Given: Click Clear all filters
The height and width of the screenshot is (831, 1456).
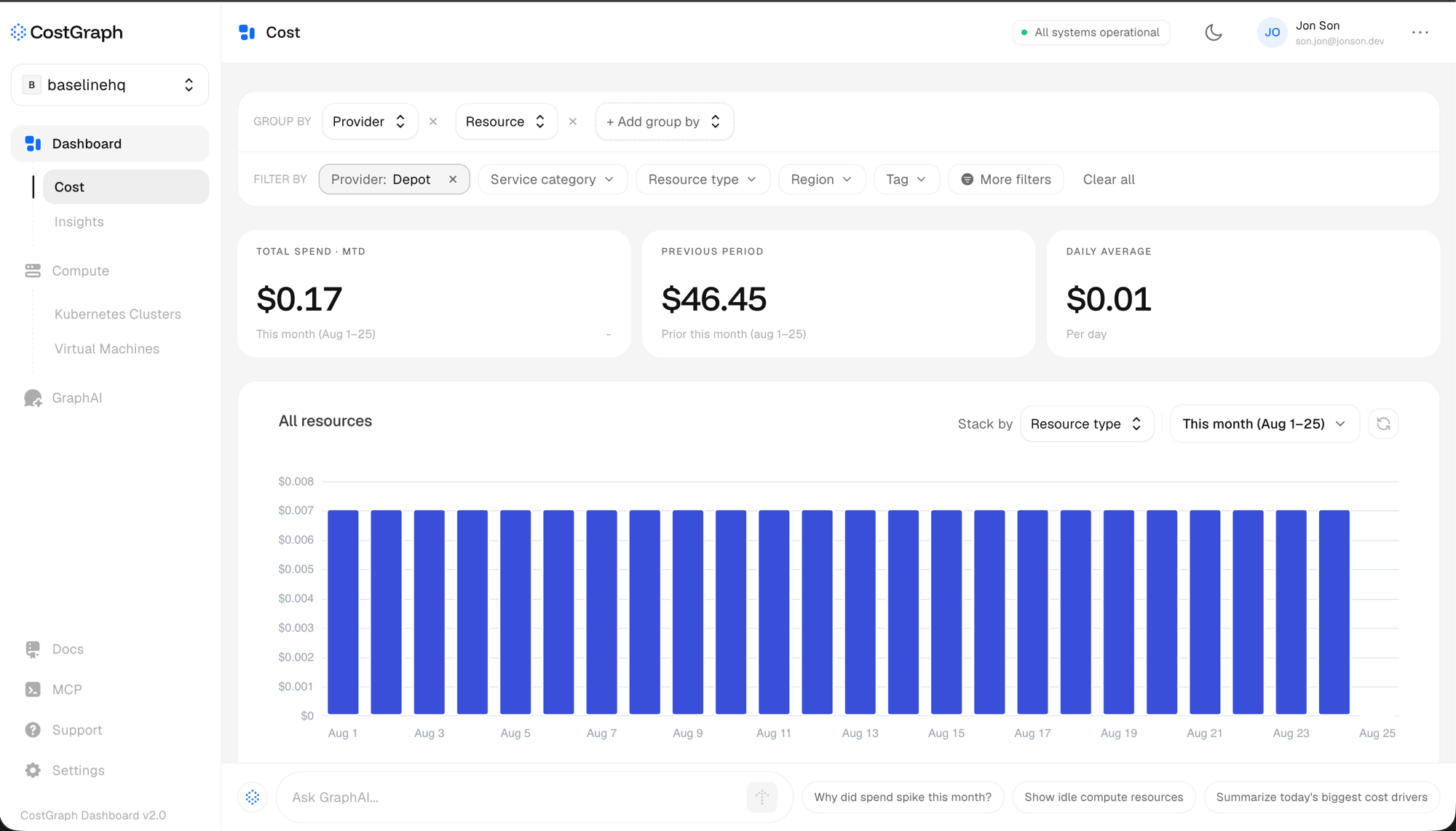Looking at the screenshot, I should tap(1109, 179).
